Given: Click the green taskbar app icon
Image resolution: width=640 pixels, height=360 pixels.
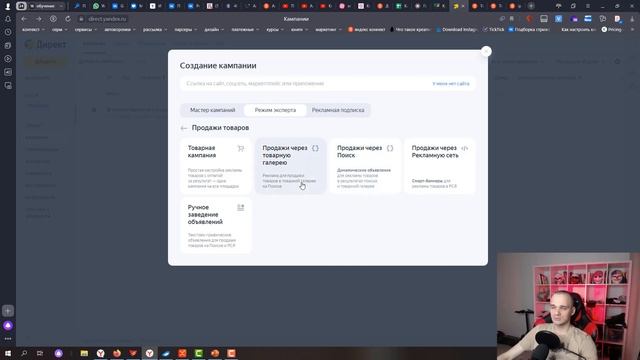Looking at the screenshot, I should point(199,353).
